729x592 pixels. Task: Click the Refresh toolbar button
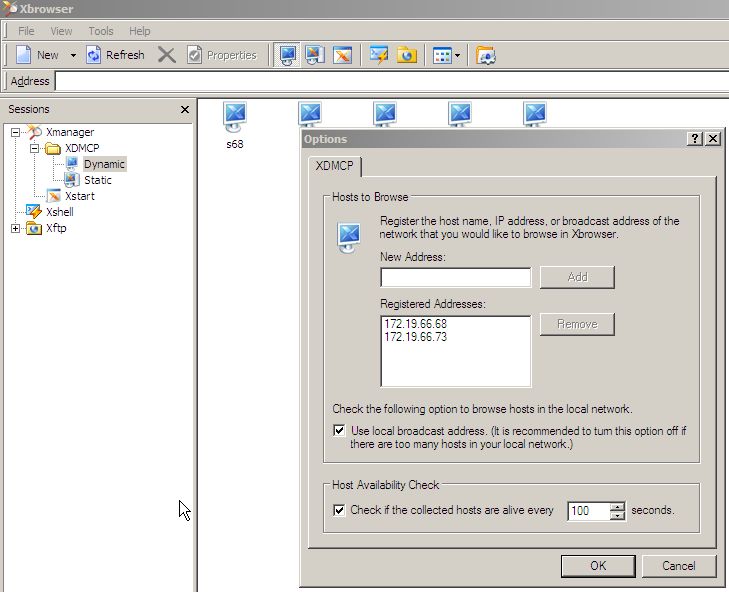116,55
